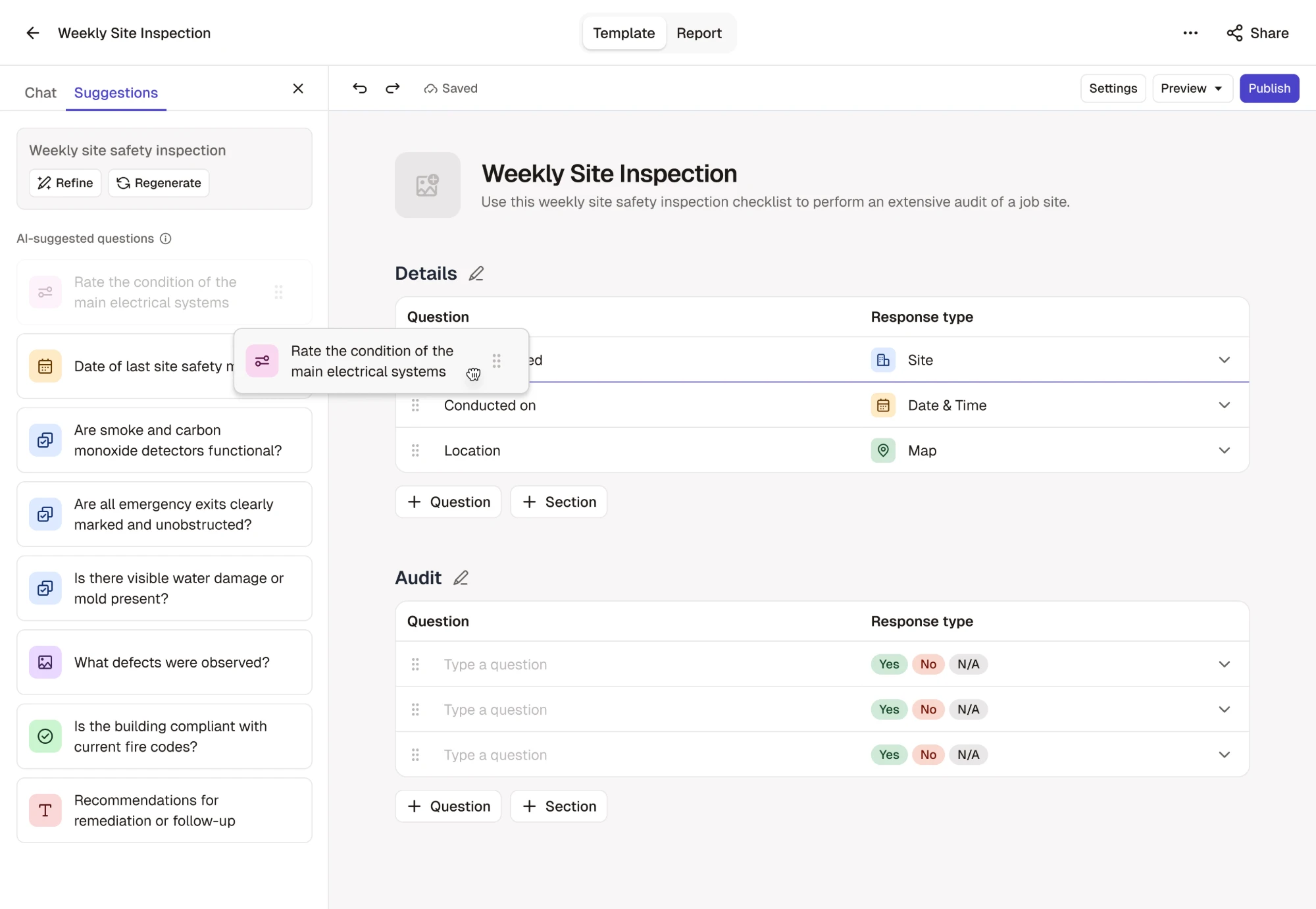Click the text icon for Recommendations suggestion
The image size is (1316, 909).
[x=45, y=810]
